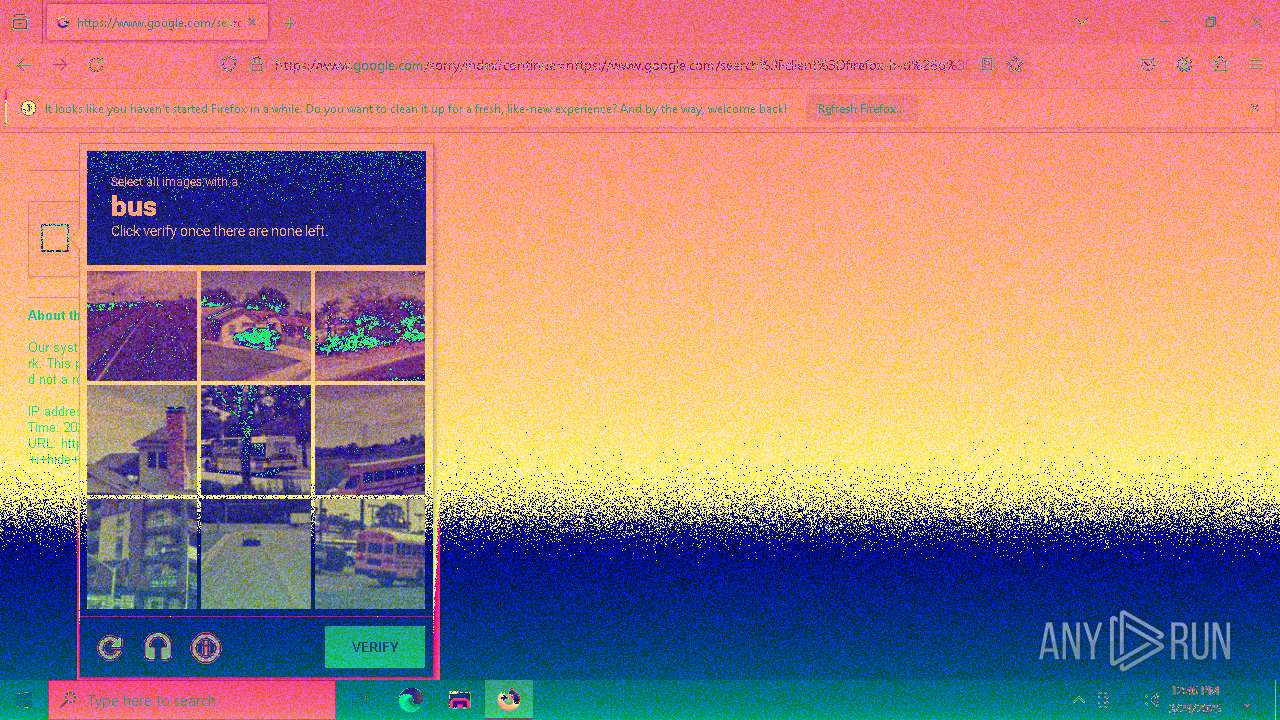This screenshot has width=1280, height=720.
Task: Save page to Pocket
Action: click(x=1148, y=64)
